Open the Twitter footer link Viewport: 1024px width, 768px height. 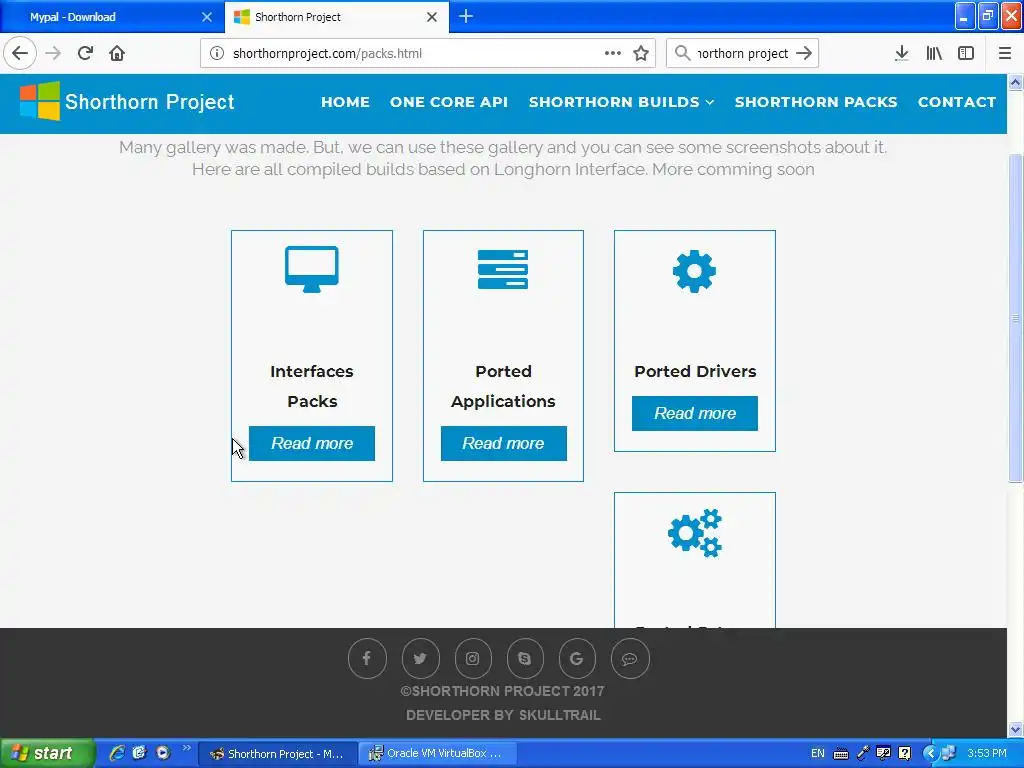420,658
